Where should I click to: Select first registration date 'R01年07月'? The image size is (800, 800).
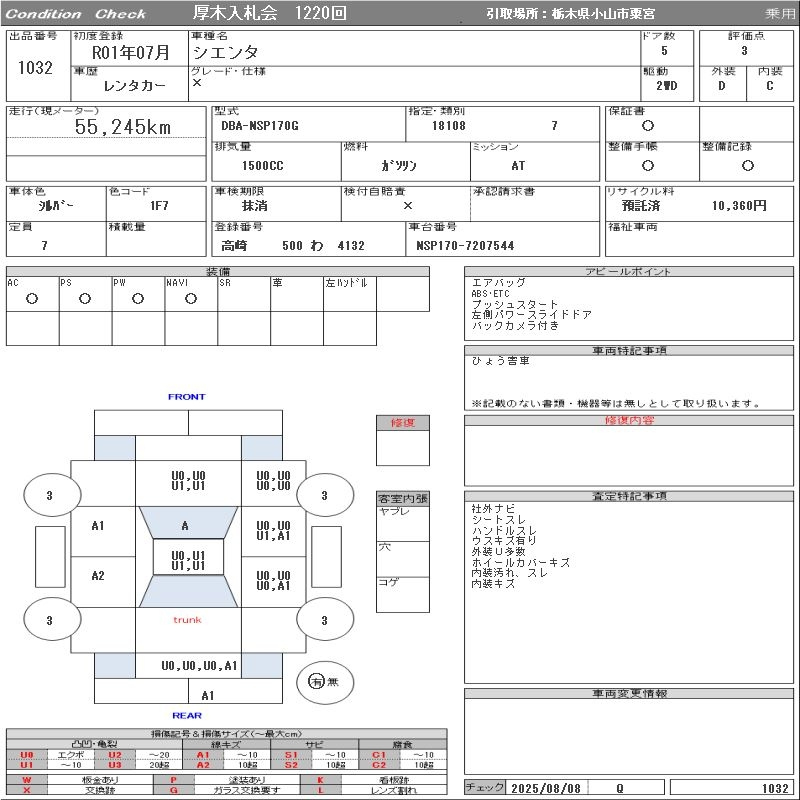(130, 53)
